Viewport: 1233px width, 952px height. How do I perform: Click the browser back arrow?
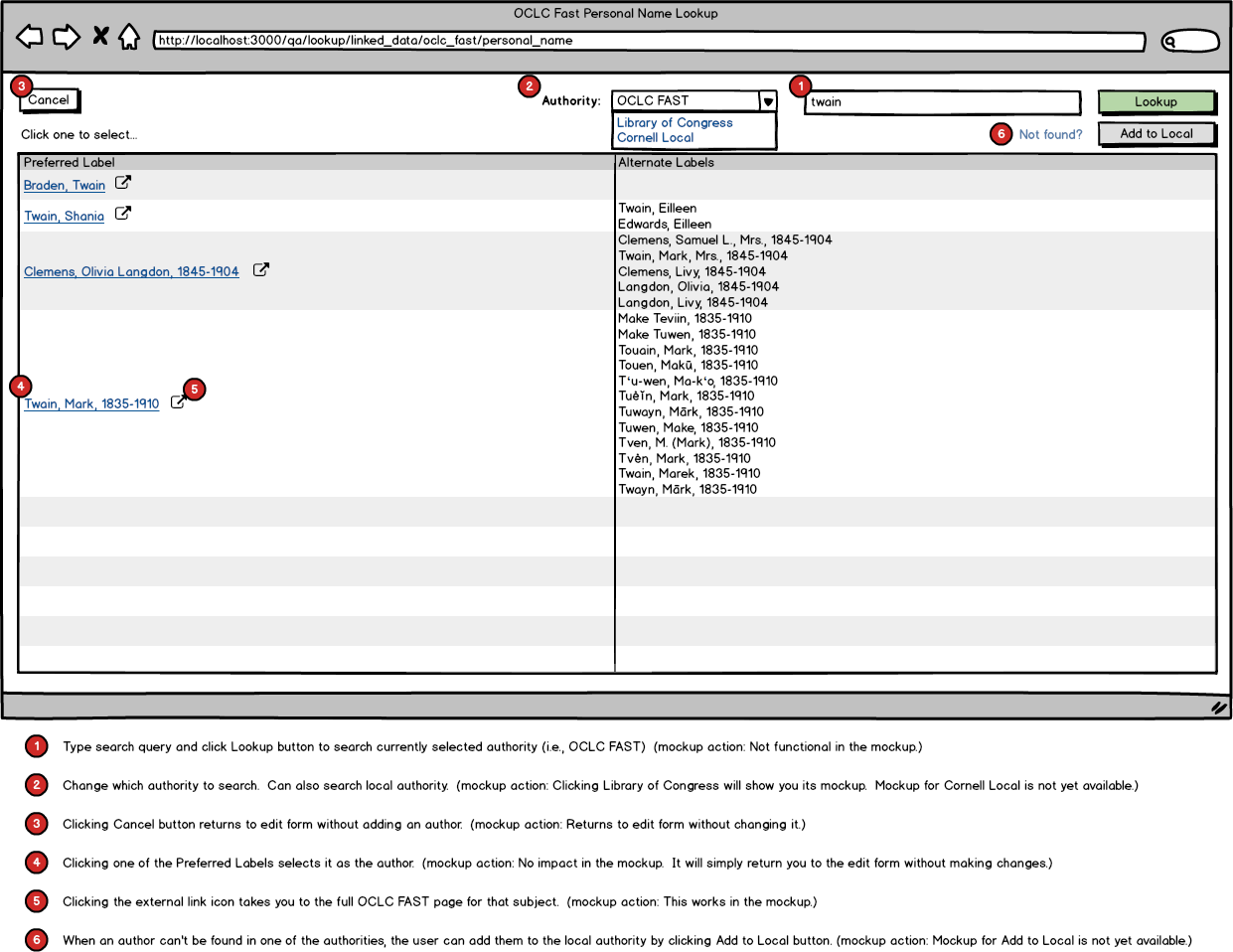pos(30,38)
